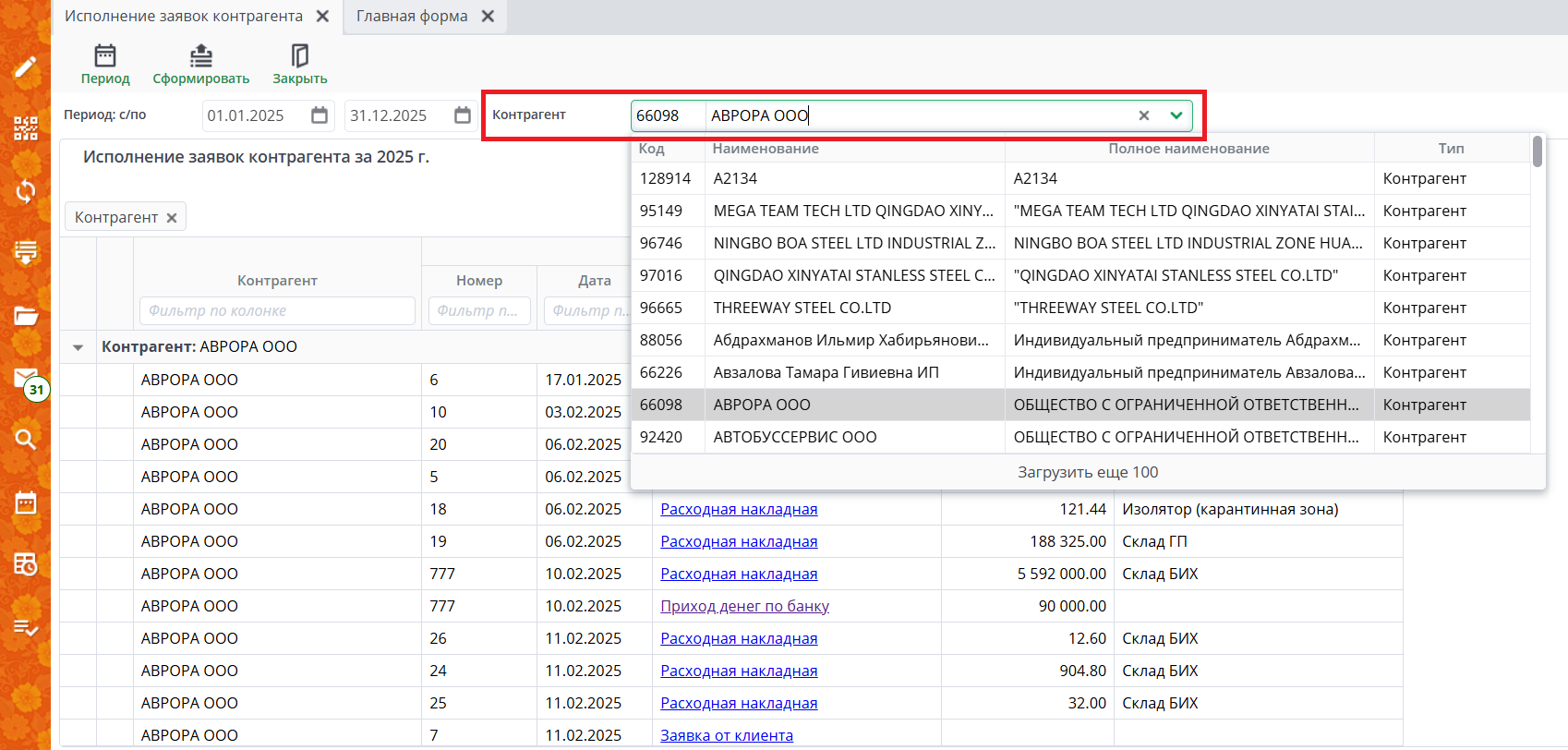Click the Контрагент column filter field

[277, 311]
